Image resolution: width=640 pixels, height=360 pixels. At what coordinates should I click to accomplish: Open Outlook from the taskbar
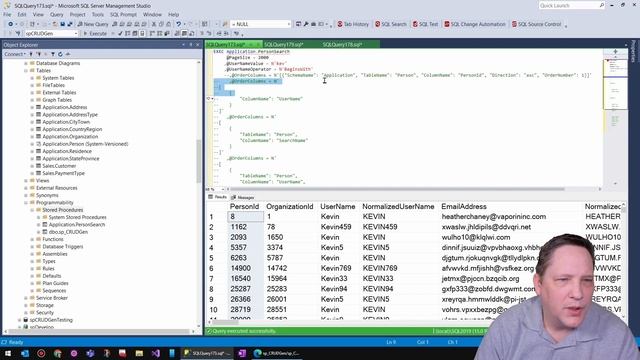point(24,353)
